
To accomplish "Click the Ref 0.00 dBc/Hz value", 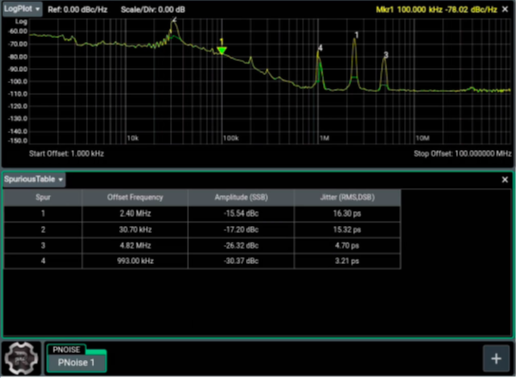I will click(x=77, y=10).
